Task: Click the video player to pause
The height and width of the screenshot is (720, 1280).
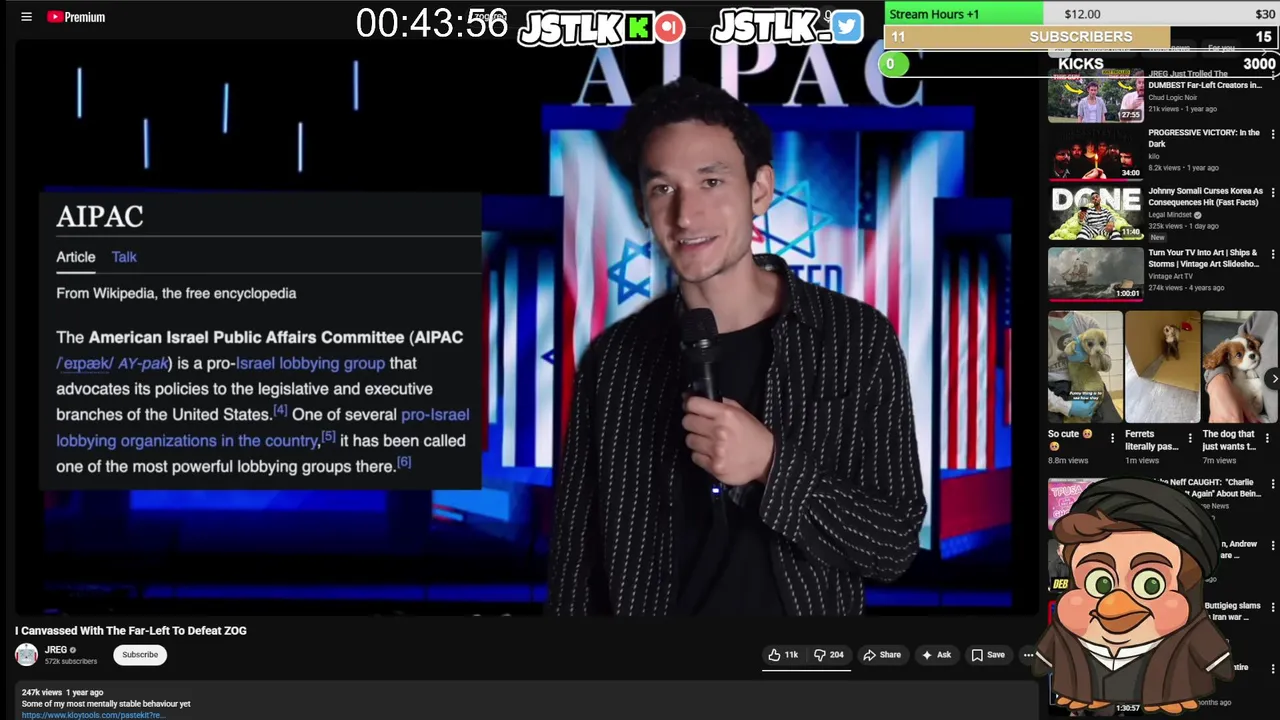Action: (527, 330)
